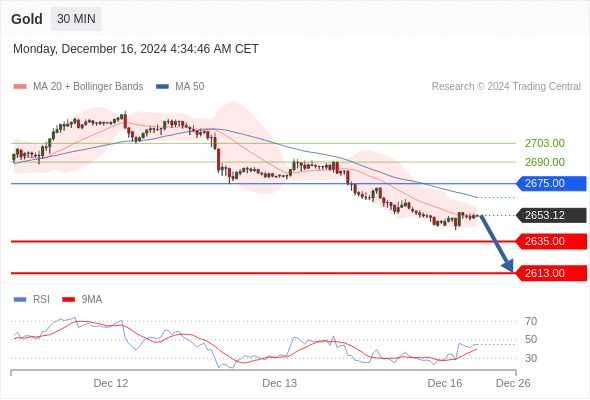Toggle the MA 50 legend label
The image size is (590, 400).
coord(190,87)
